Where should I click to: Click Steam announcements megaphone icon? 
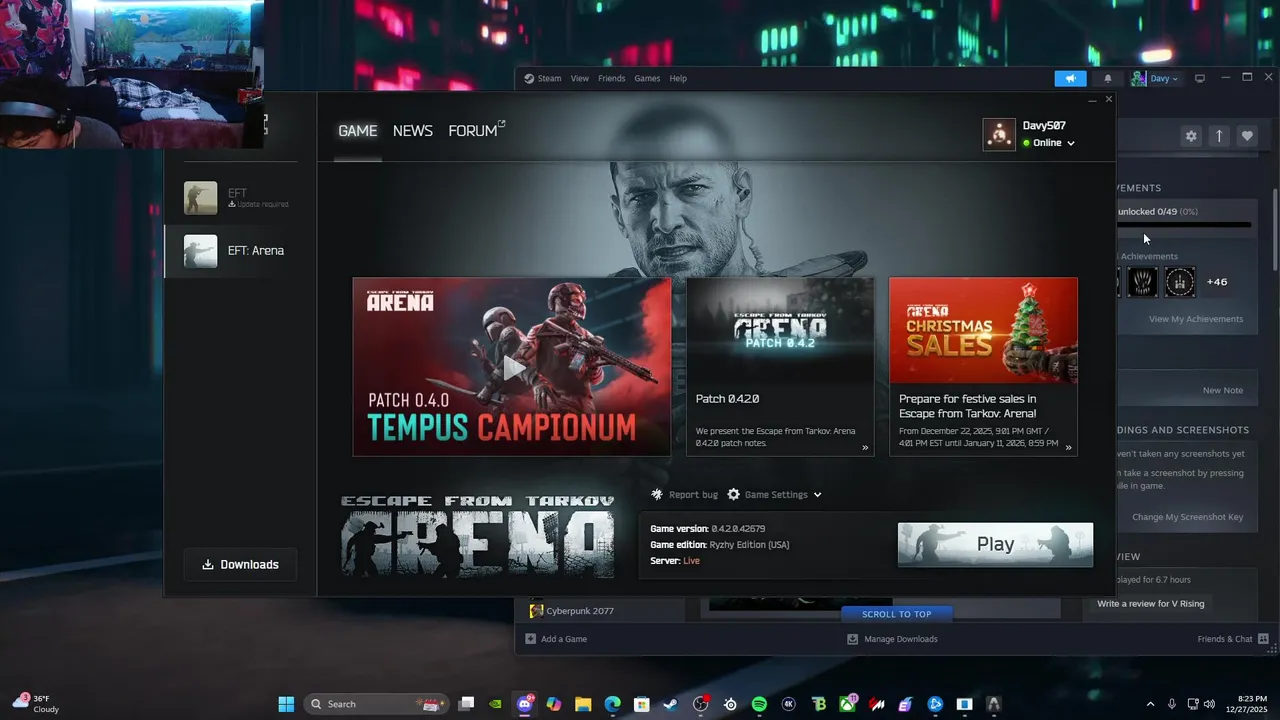point(1070,78)
